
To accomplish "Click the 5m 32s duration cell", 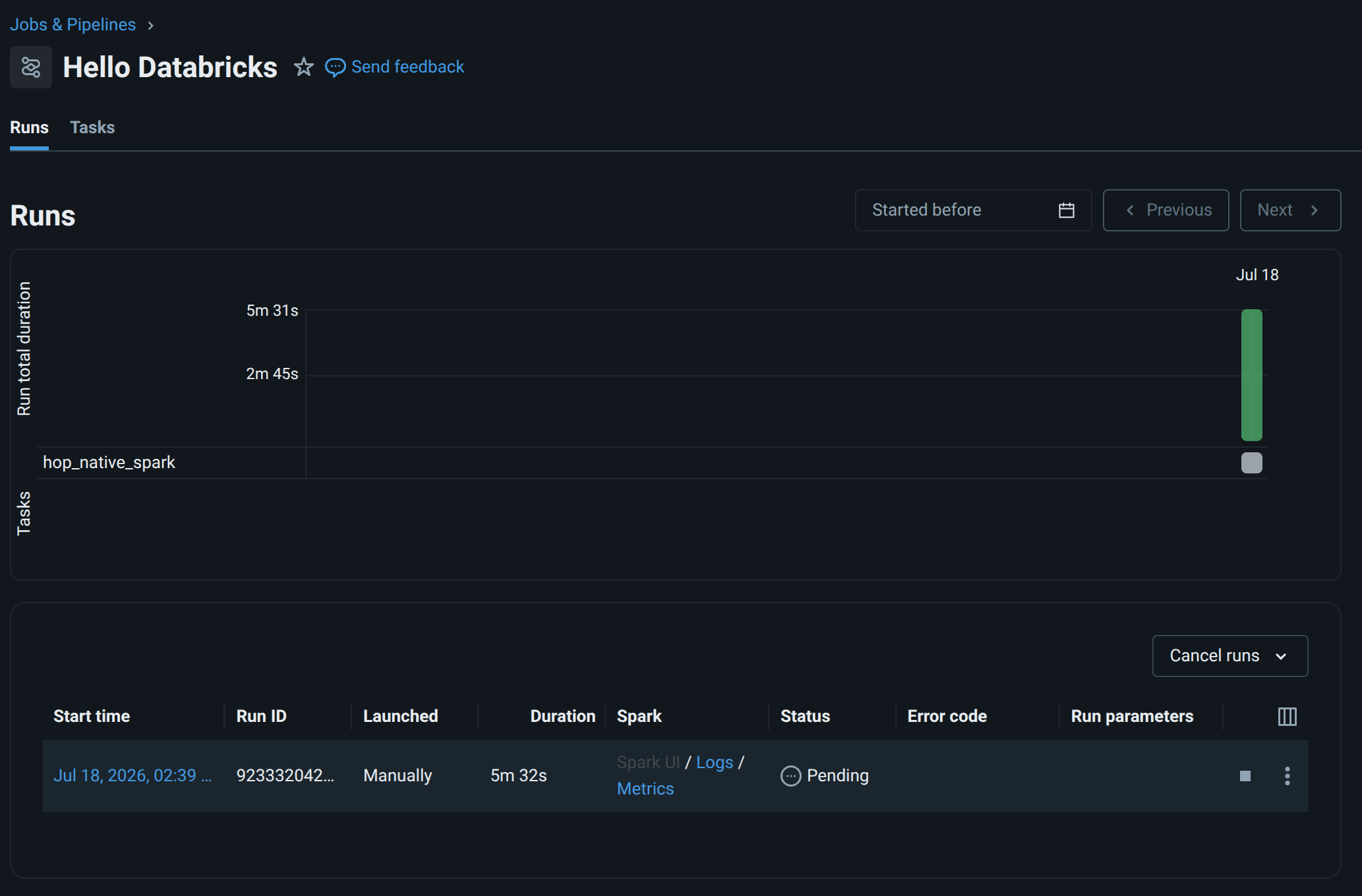I will coord(518,776).
